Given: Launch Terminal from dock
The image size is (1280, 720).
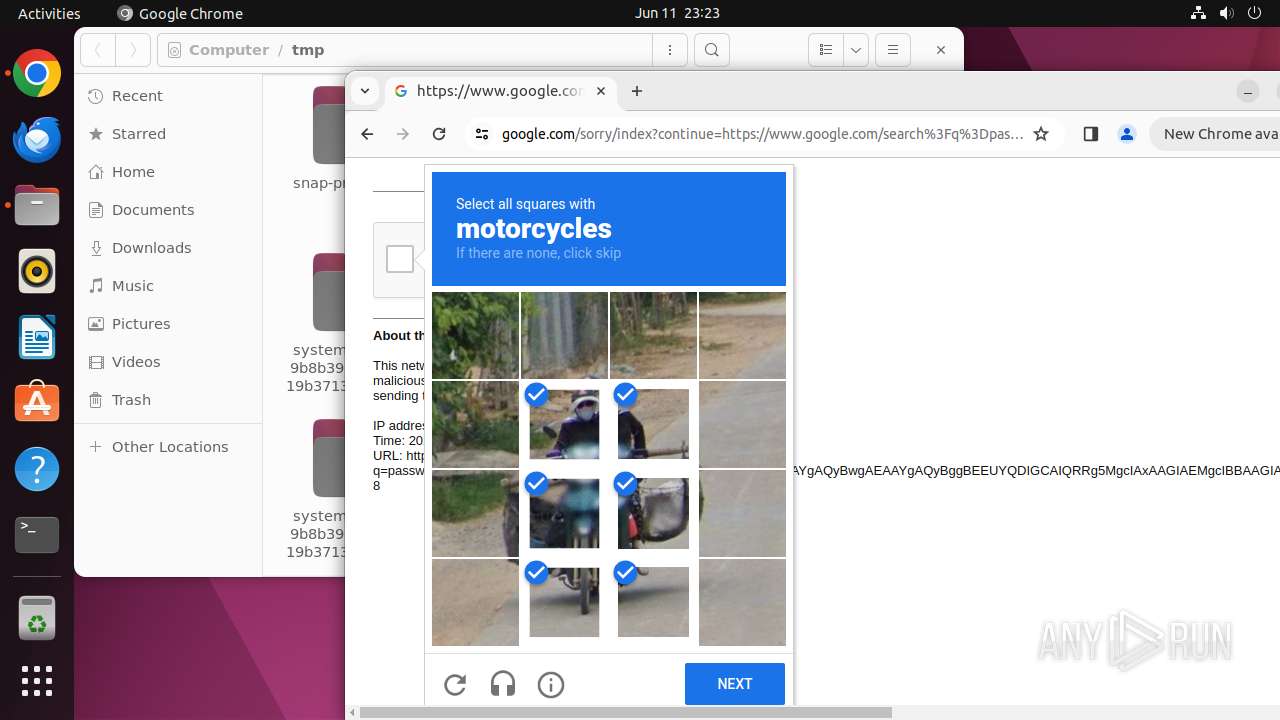Looking at the screenshot, I should click(37, 535).
